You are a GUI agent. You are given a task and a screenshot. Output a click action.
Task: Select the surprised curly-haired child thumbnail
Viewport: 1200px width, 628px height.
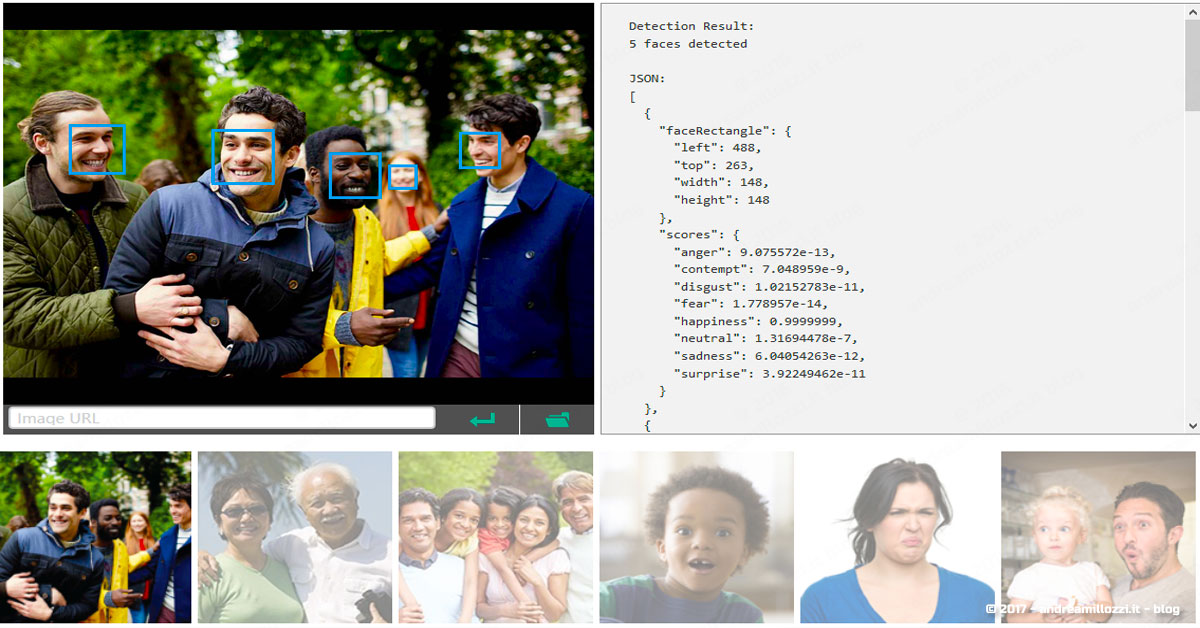tap(697, 537)
